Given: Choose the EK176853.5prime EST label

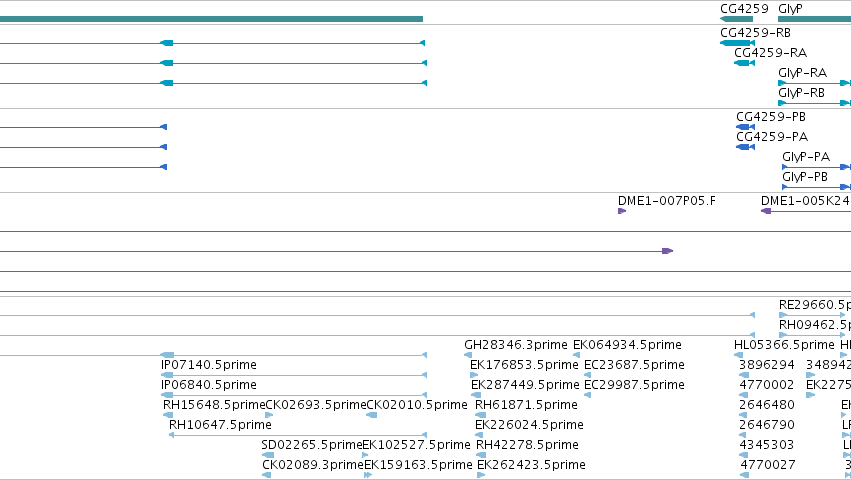Looking at the screenshot, I should [524, 365].
